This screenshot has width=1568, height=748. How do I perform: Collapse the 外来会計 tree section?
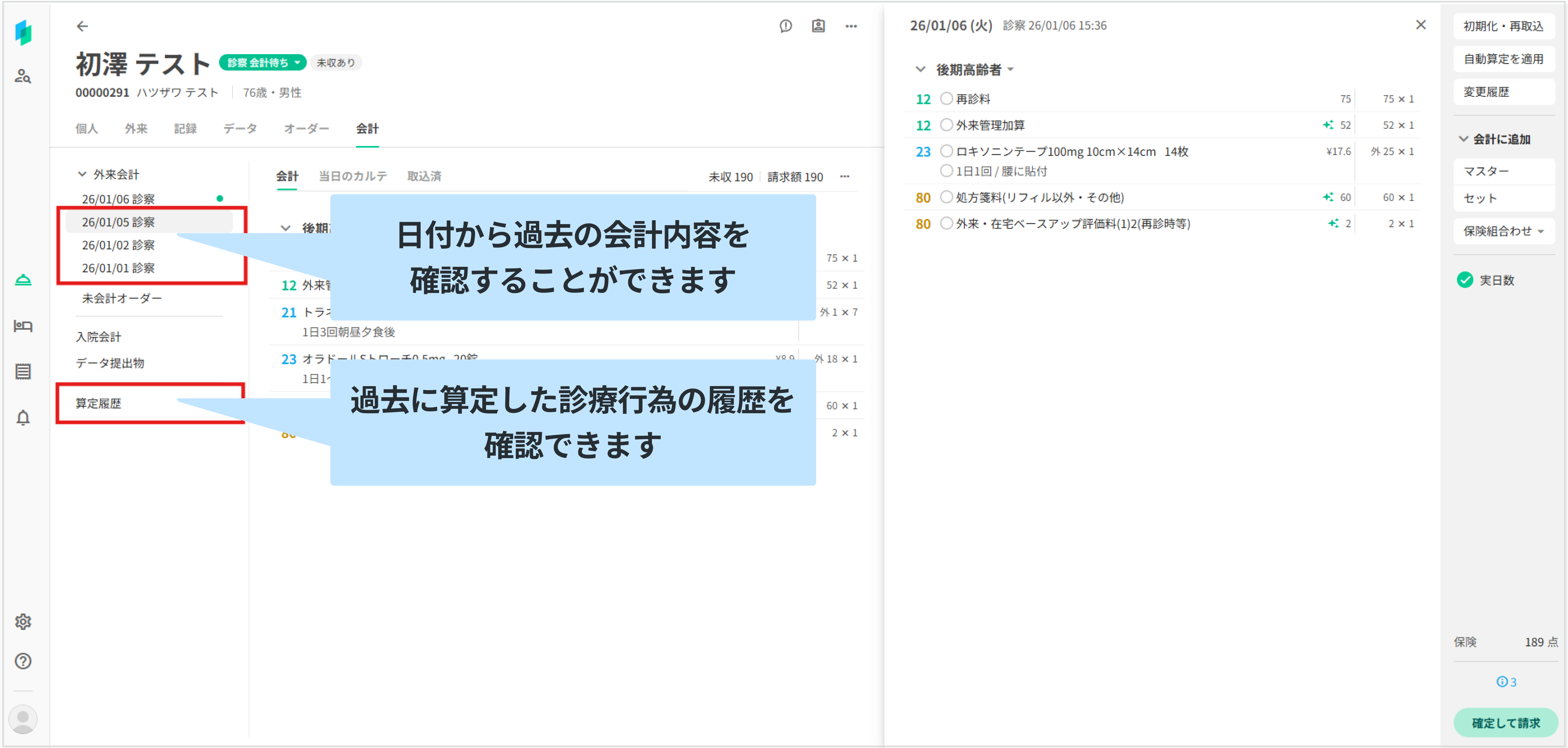tap(82, 174)
